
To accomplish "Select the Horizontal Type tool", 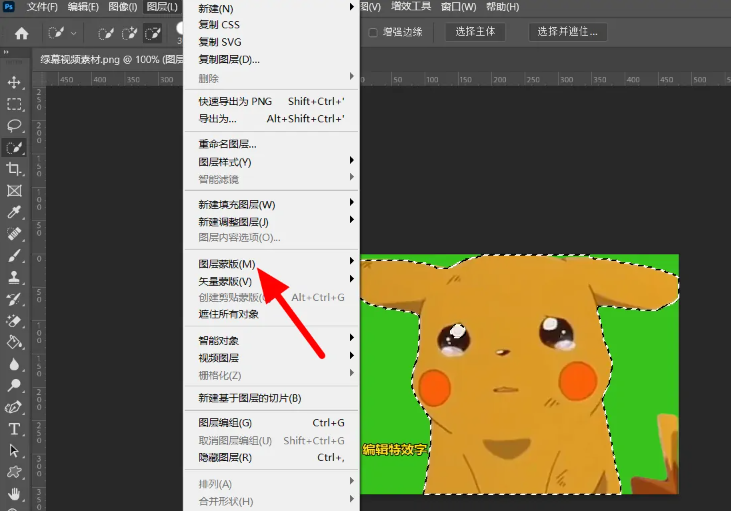I will pos(15,429).
